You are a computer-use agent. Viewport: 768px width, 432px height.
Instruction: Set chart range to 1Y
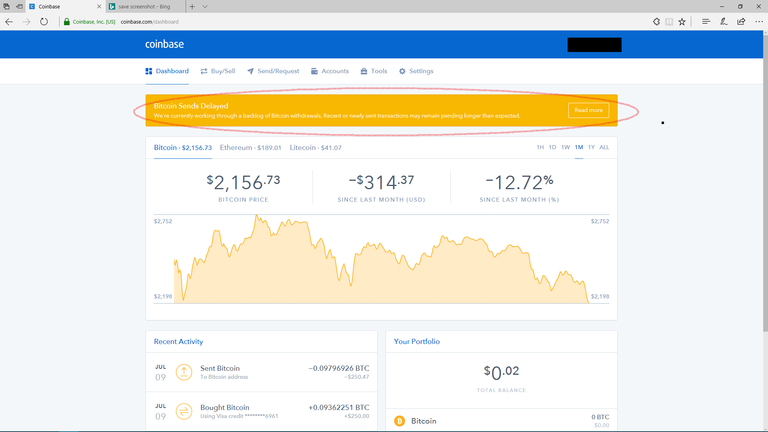click(x=591, y=147)
